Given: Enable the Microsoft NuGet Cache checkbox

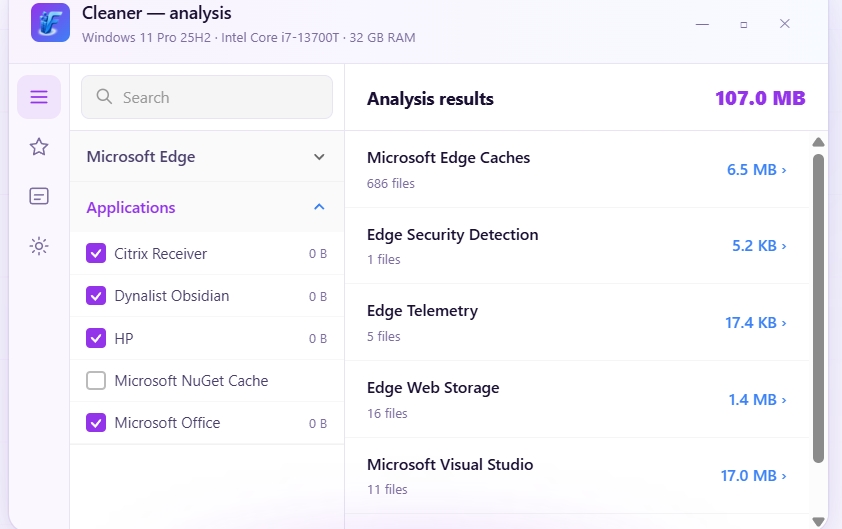Looking at the screenshot, I should pyautogui.click(x=96, y=381).
